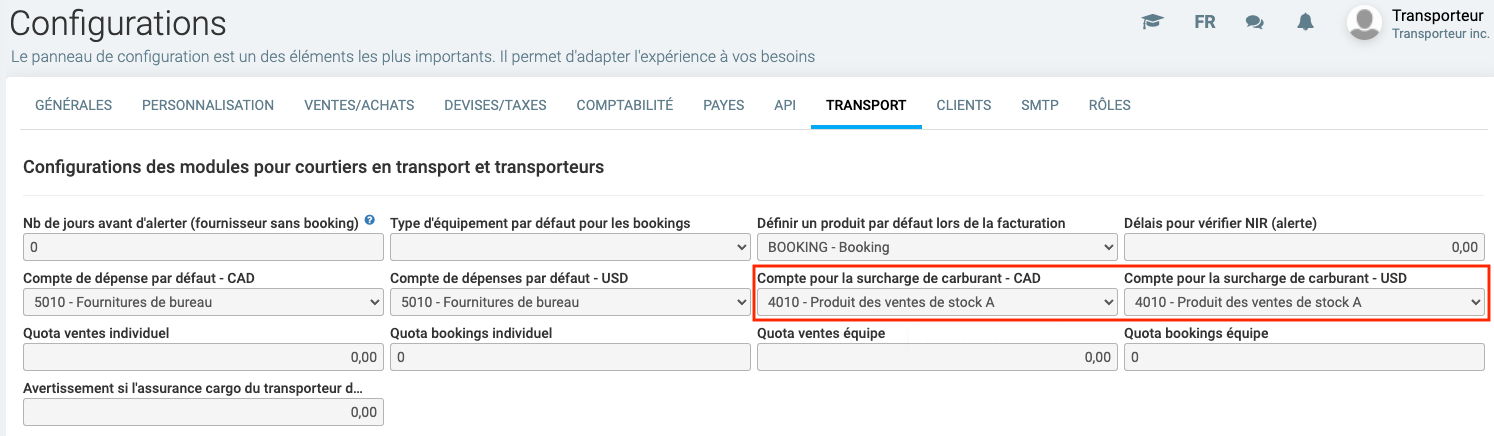The height and width of the screenshot is (436, 1494).
Task: Select the Rôles tab
Action: pos(1109,105)
